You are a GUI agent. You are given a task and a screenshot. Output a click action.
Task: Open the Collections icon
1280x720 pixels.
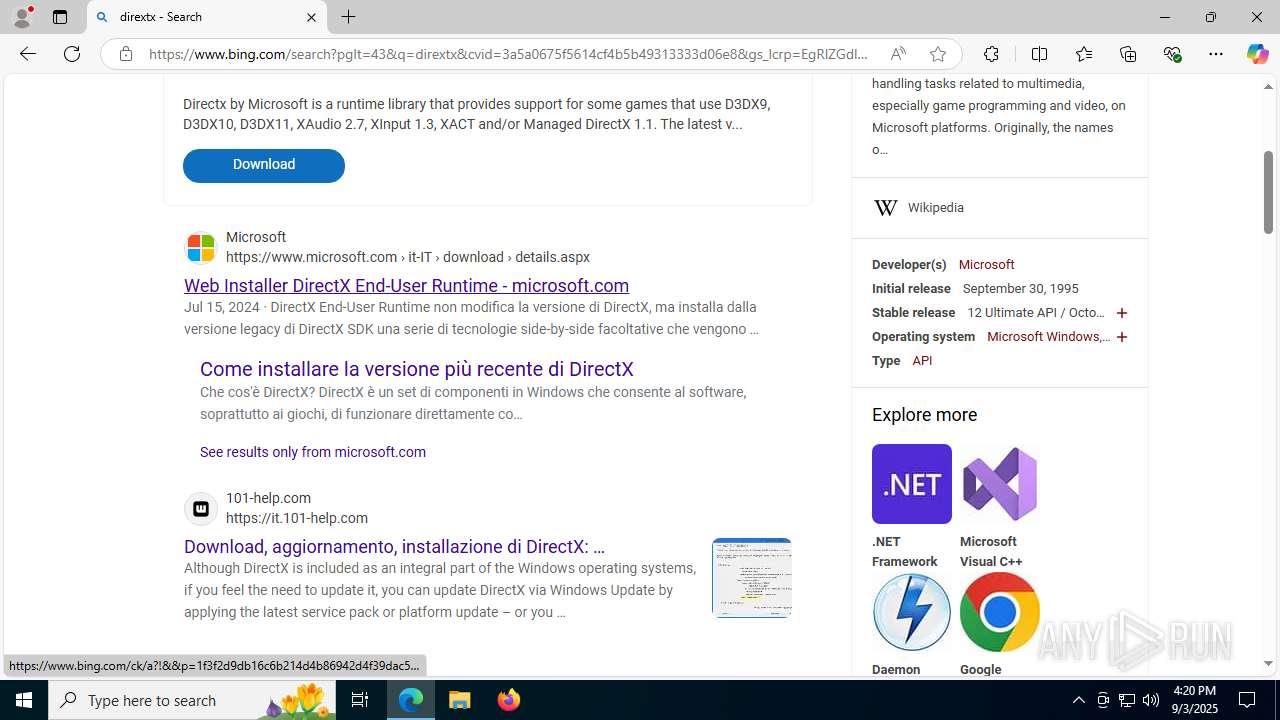coord(1128,54)
